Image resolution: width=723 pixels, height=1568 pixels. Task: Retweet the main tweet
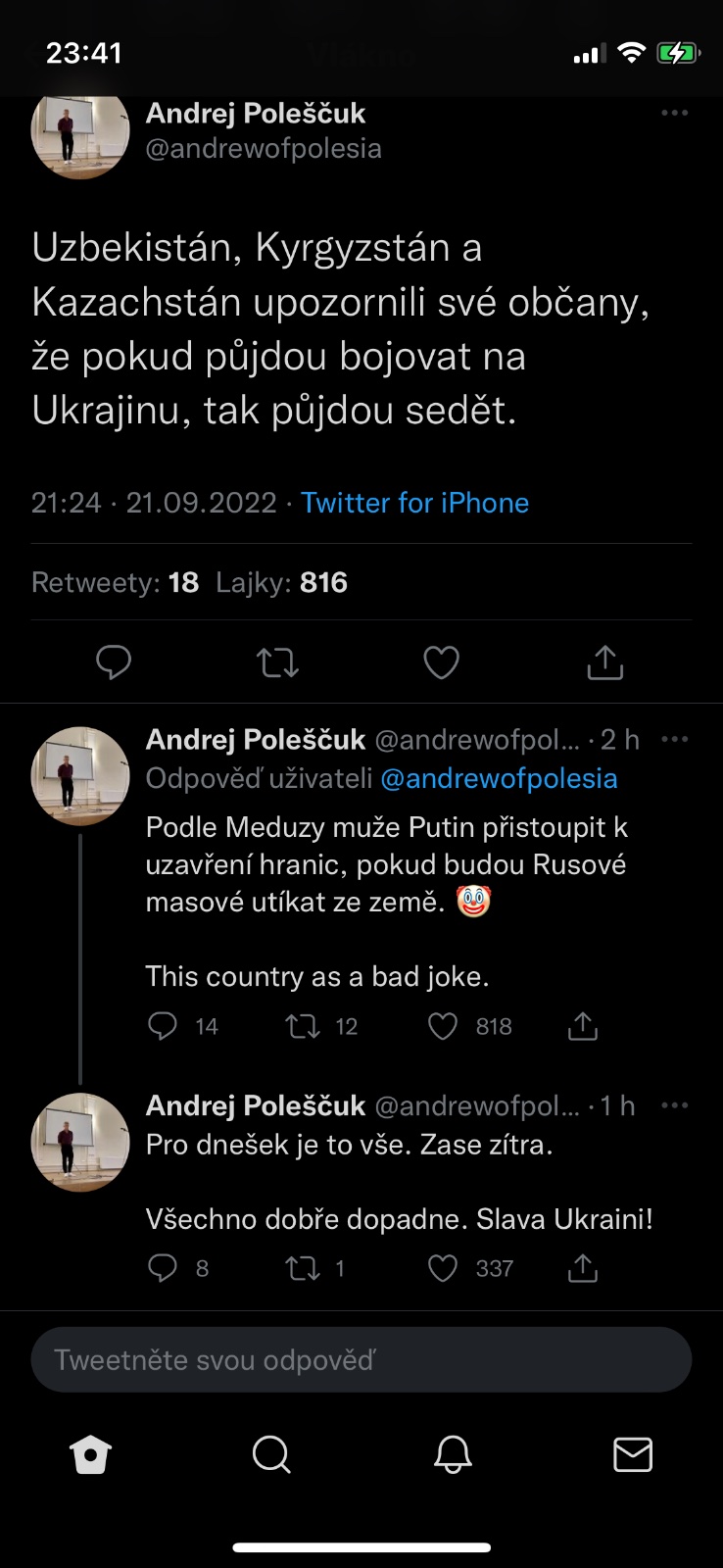(278, 662)
